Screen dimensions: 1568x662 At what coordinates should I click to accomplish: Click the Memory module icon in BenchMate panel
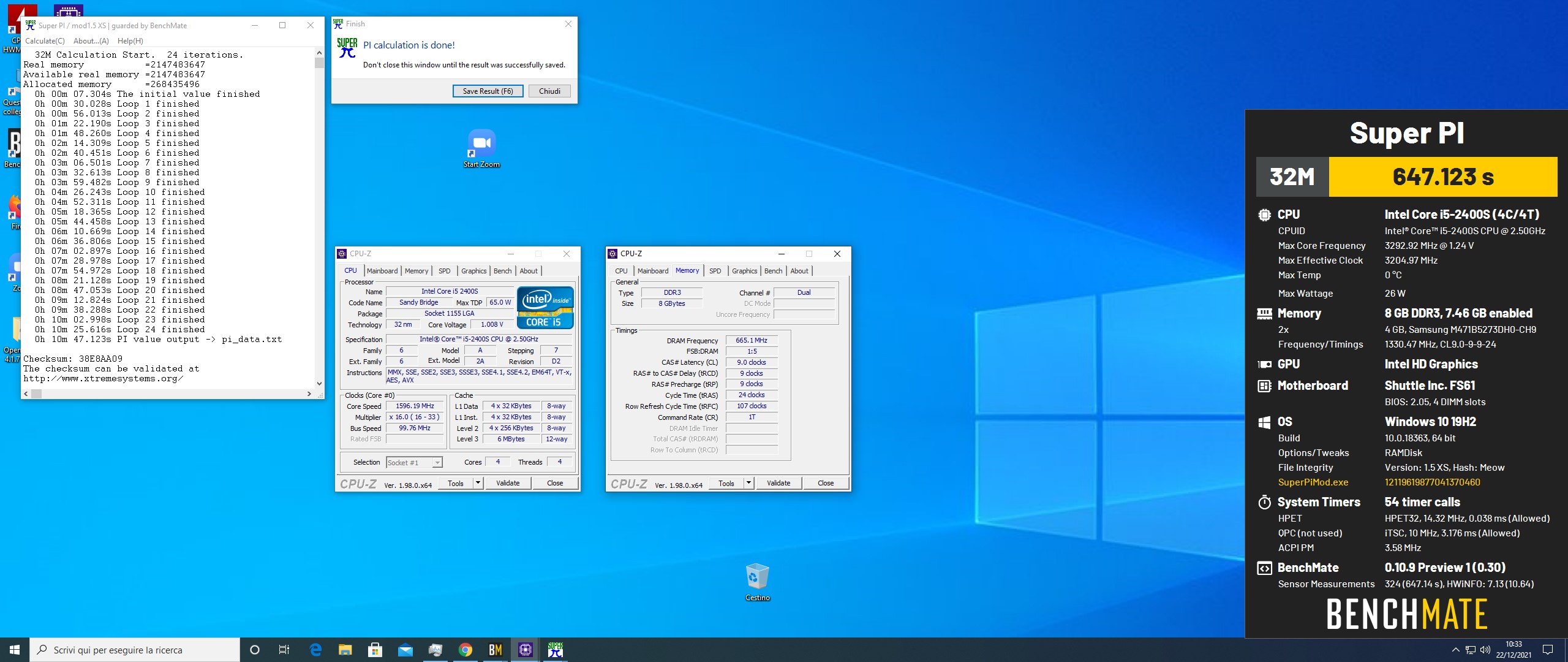pyautogui.click(x=1264, y=314)
